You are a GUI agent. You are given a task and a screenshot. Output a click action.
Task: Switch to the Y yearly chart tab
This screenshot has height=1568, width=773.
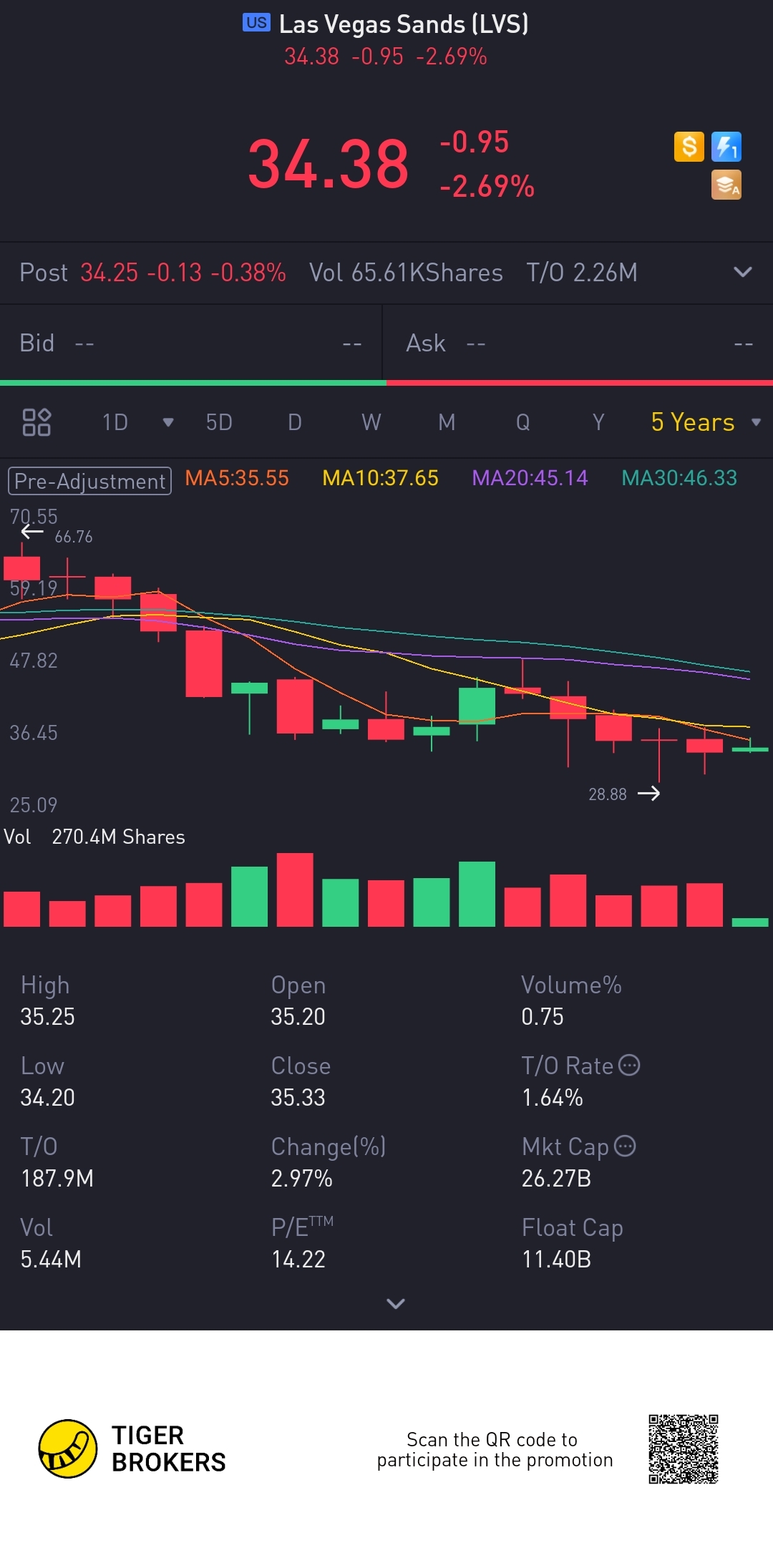598,422
